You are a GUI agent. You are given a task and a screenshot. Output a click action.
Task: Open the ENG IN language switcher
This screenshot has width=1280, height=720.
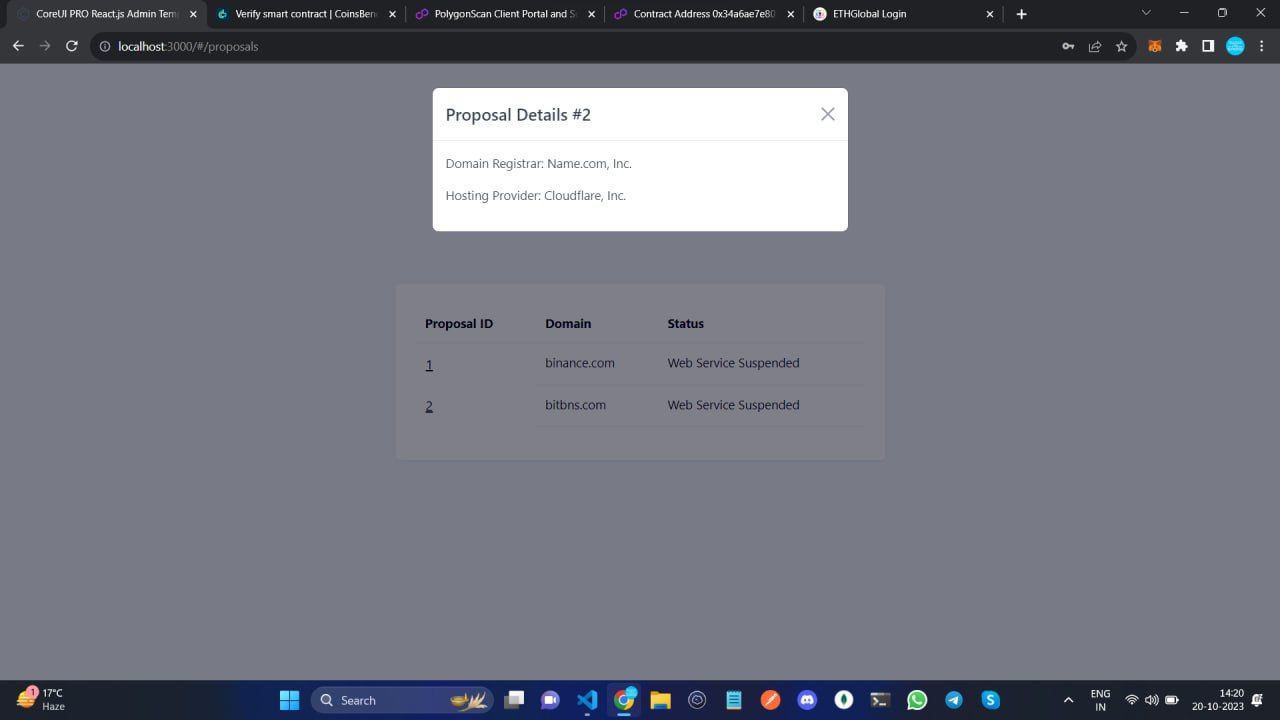pyautogui.click(x=1100, y=700)
